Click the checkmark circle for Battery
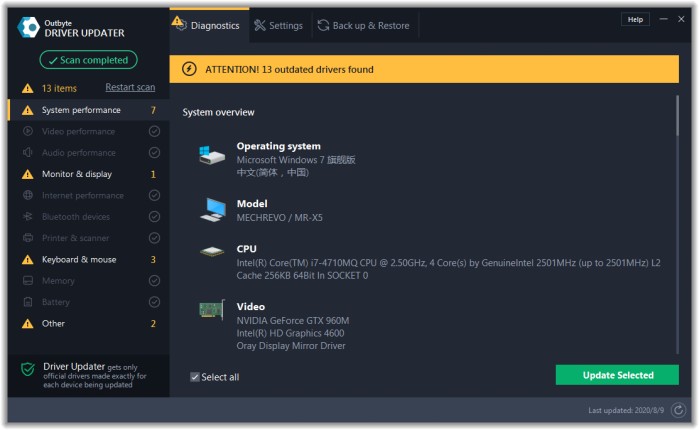699x430 pixels. pos(154,302)
